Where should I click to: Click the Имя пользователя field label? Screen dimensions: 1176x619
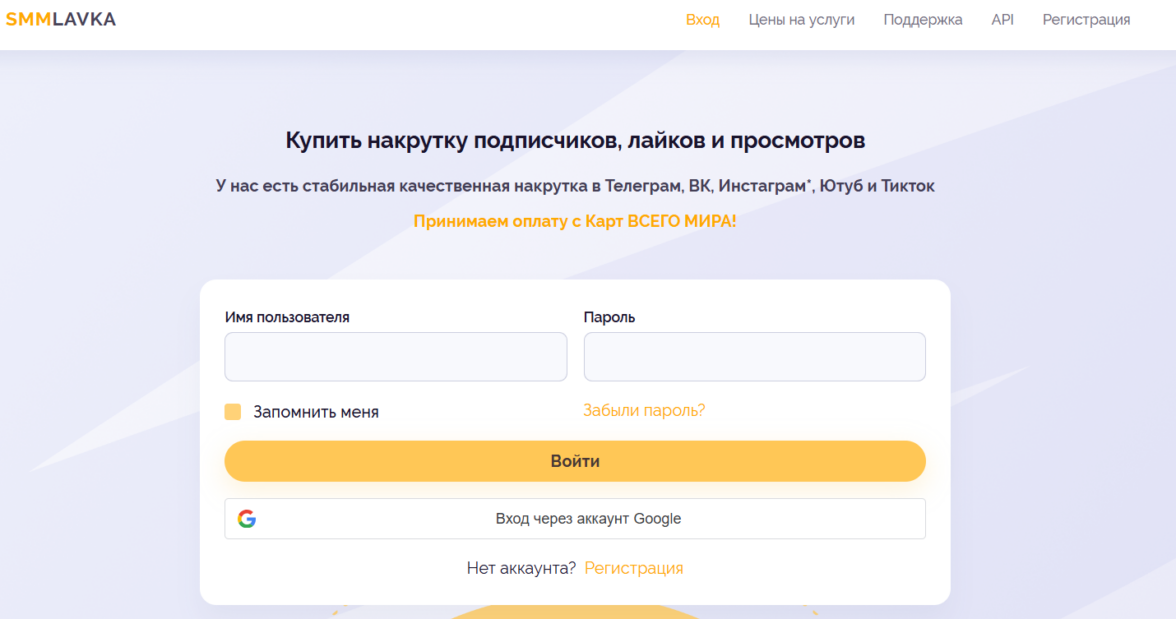287,317
